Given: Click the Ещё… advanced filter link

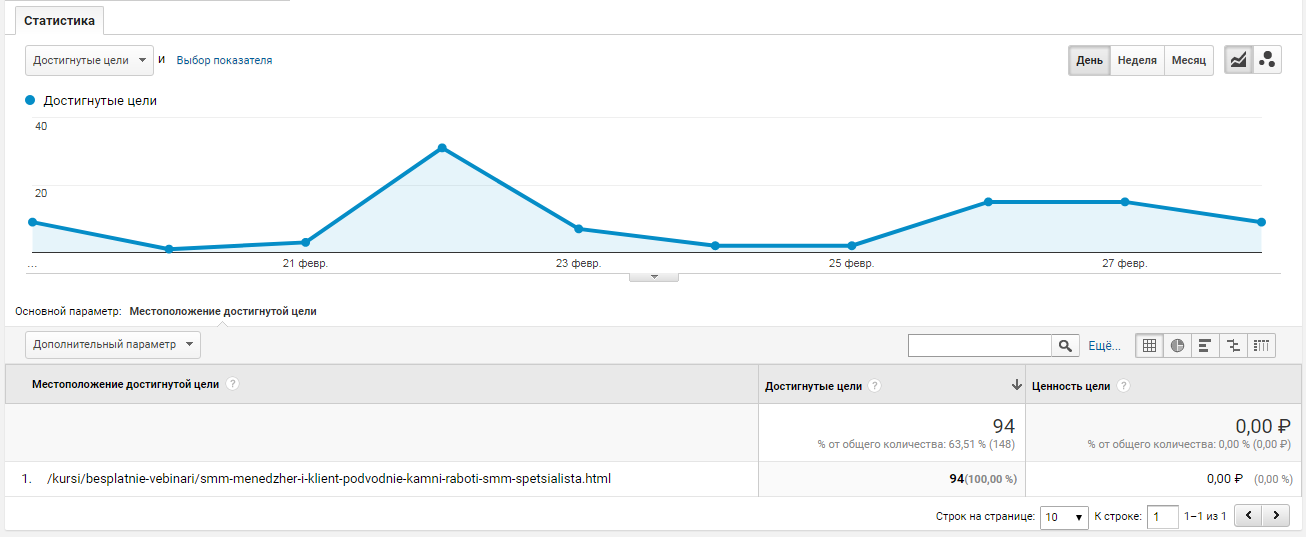Looking at the screenshot, I should coord(1104,346).
